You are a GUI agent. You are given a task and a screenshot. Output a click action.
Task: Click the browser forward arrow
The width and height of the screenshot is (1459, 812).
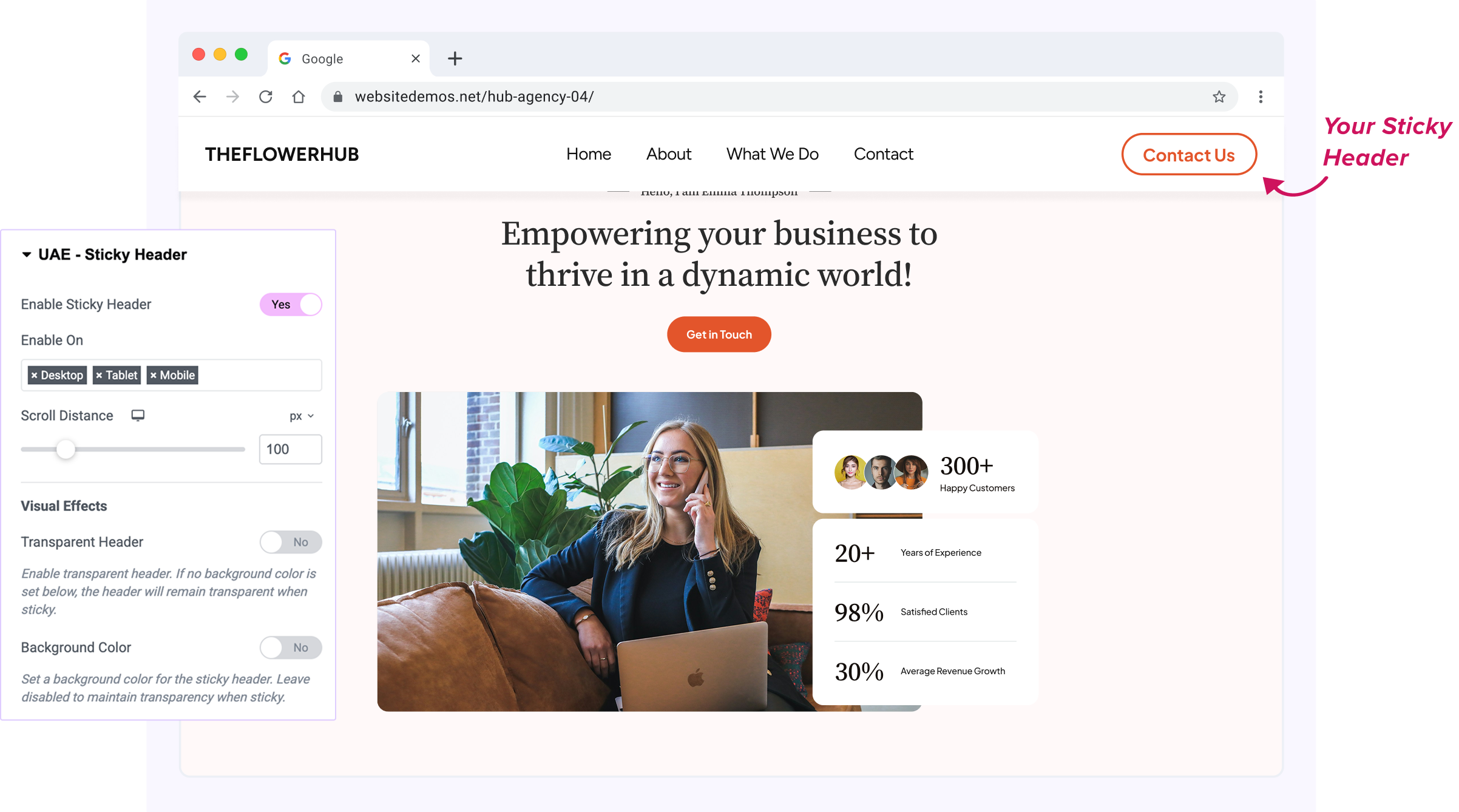pyautogui.click(x=232, y=96)
